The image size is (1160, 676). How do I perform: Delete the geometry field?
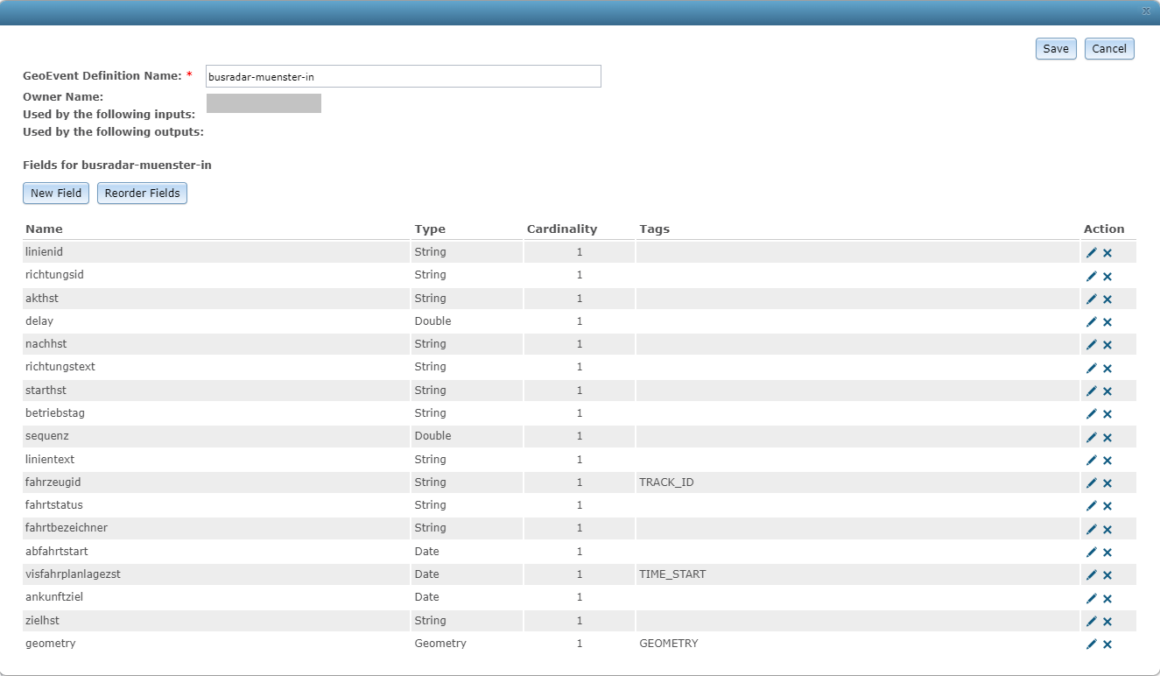[x=1107, y=644]
